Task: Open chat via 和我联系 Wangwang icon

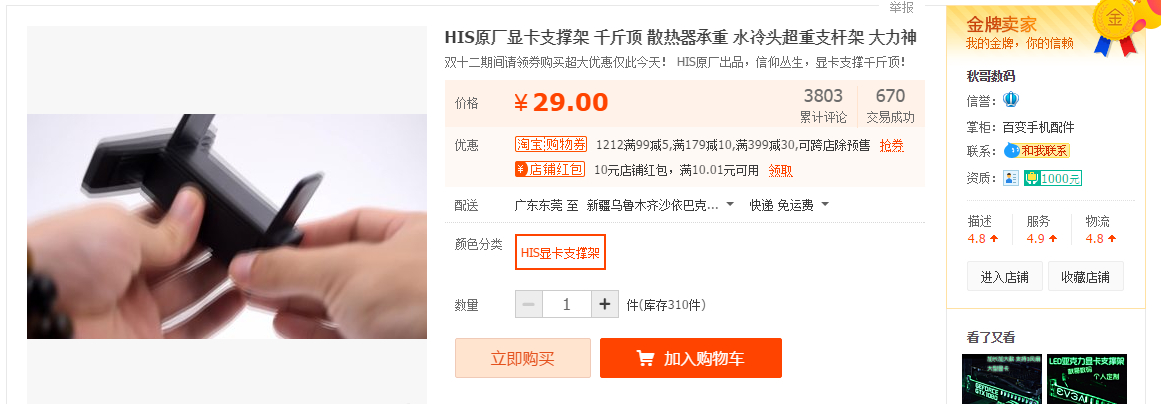Action: (x=1037, y=151)
